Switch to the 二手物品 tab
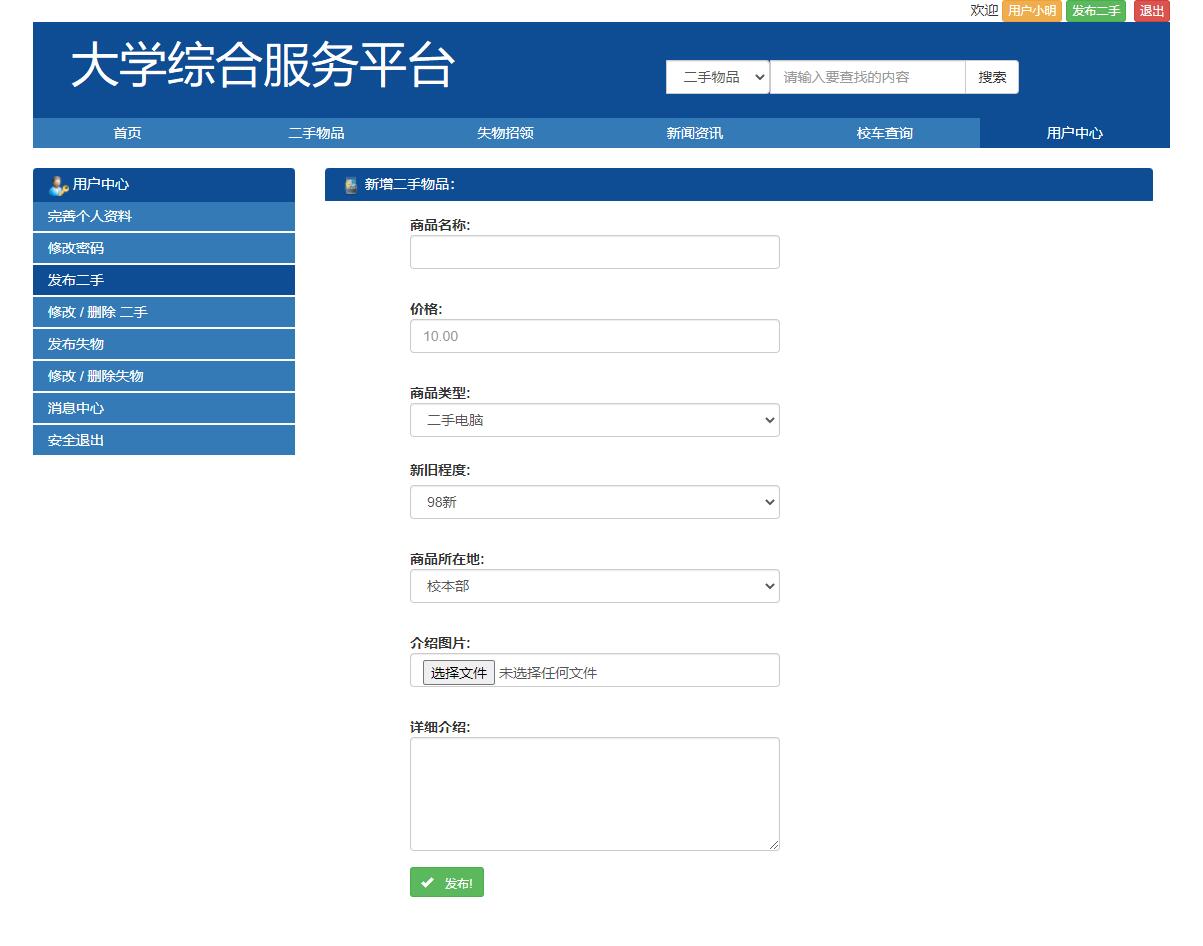This screenshot has height=946, width=1203. (316, 132)
